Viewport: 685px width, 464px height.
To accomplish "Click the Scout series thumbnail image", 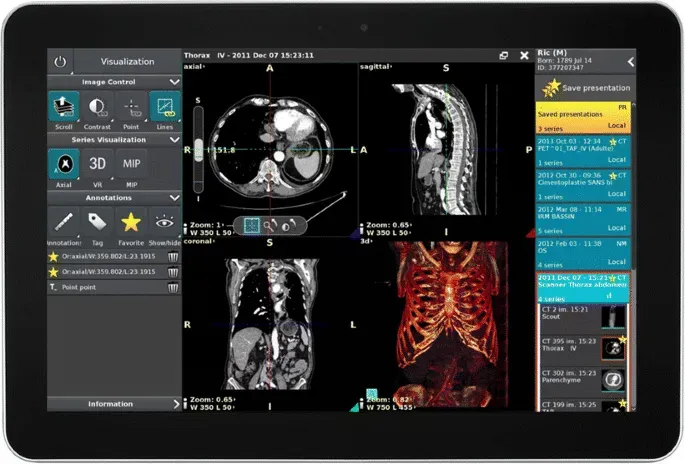I will click(x=613, y=317).
